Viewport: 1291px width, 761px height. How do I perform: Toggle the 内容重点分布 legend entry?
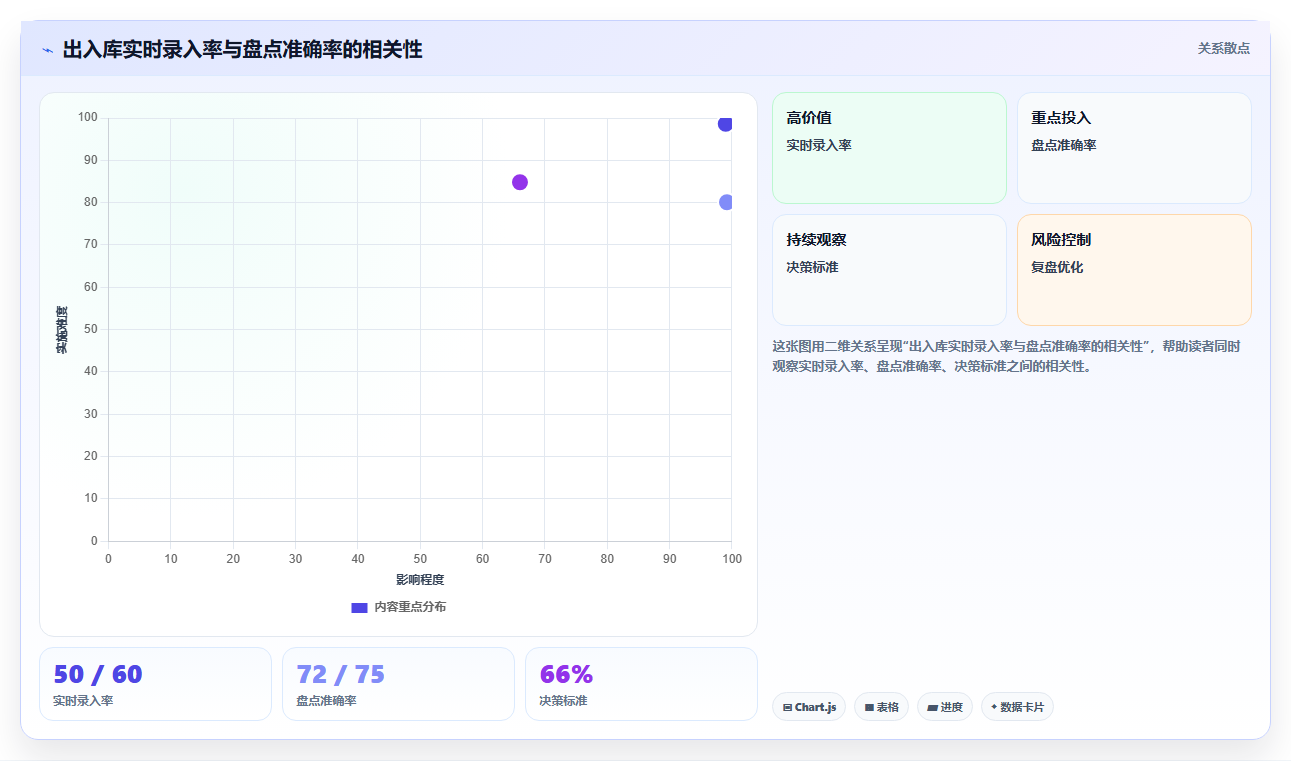coord(398,607)
